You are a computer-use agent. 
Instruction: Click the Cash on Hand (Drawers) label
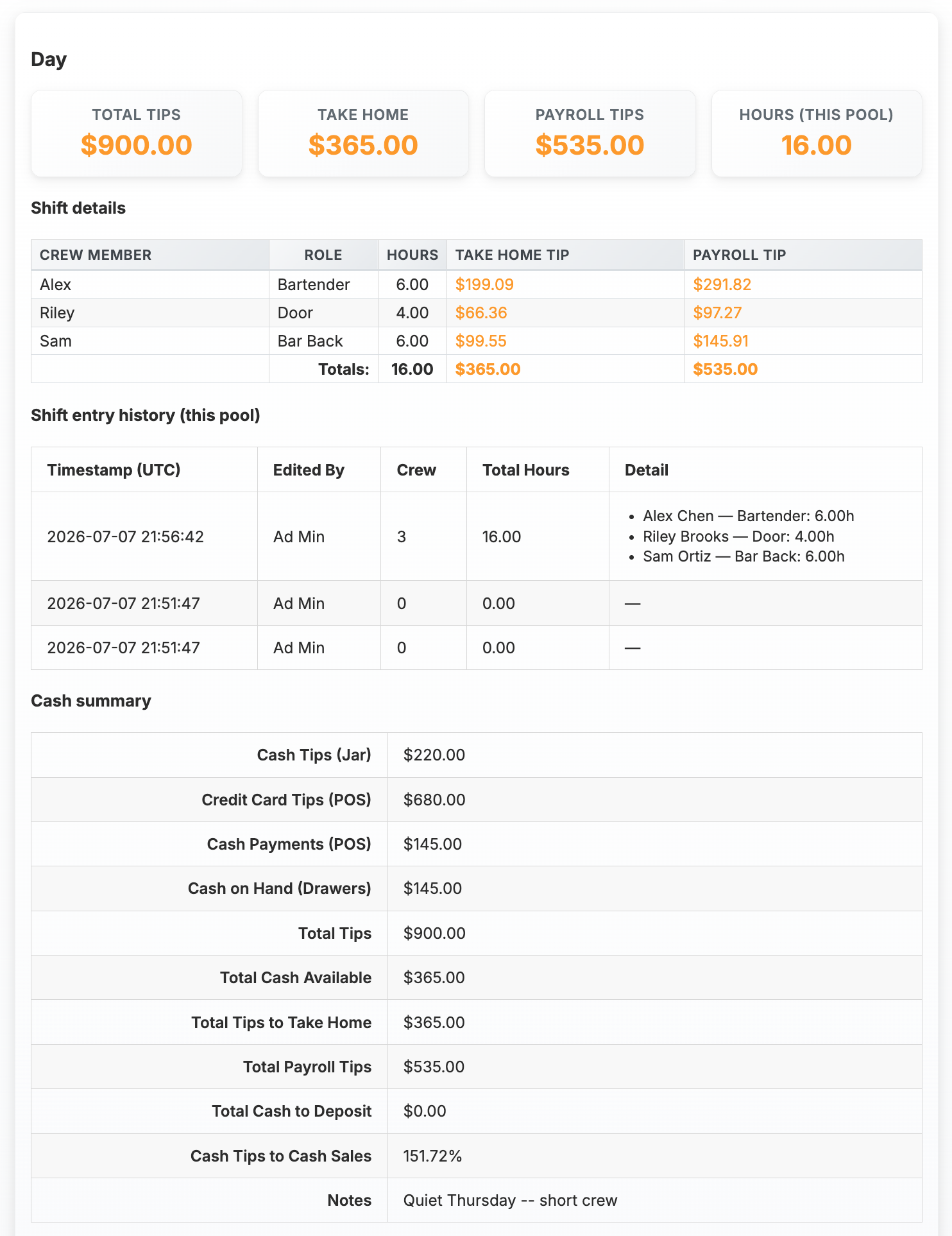pyautogui.click(x=280, y=888)
